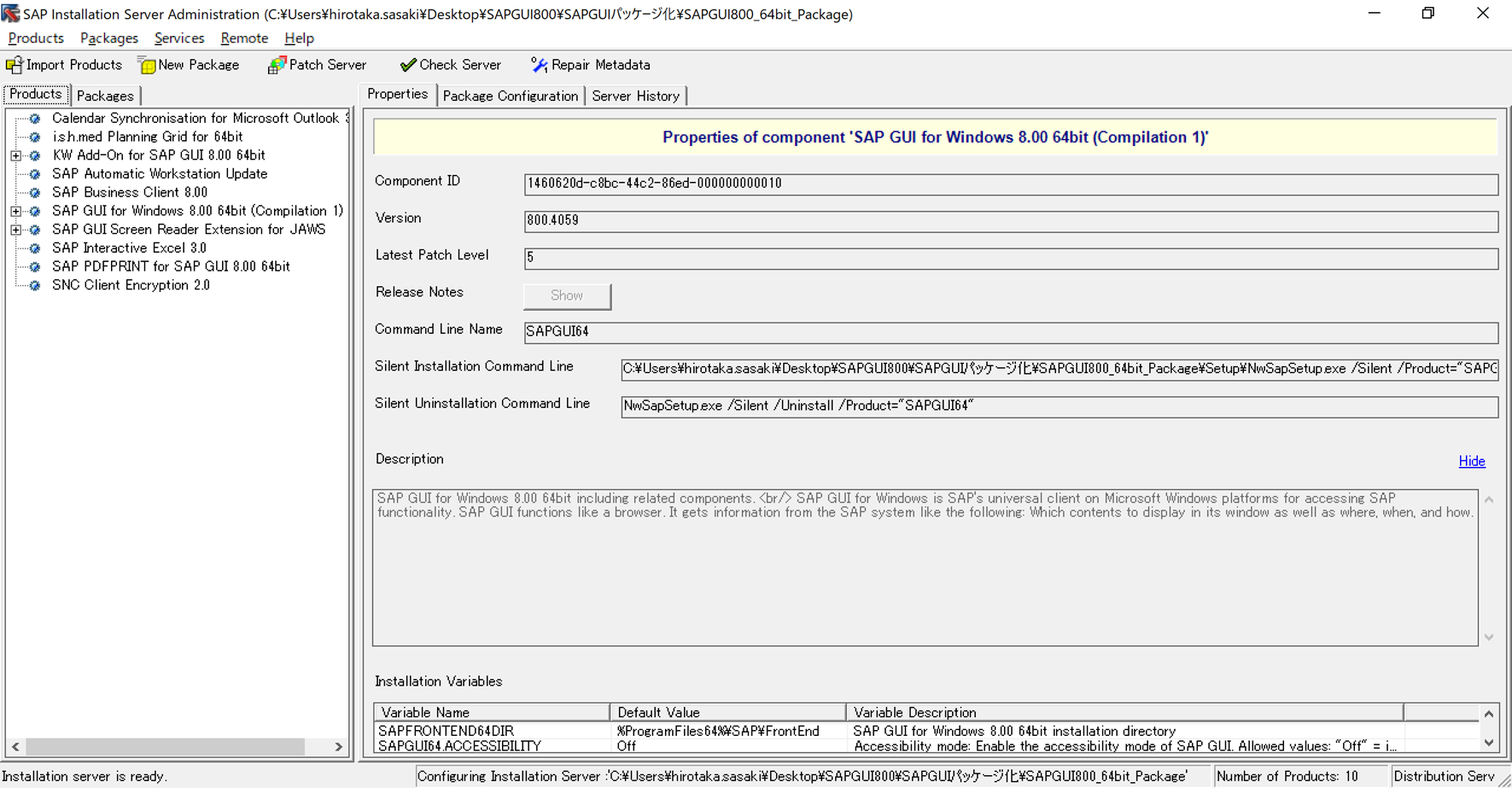This screenshot has width=1512, height=788.
Task: Click the Variable Name column header
Action: tap(492, 712)
